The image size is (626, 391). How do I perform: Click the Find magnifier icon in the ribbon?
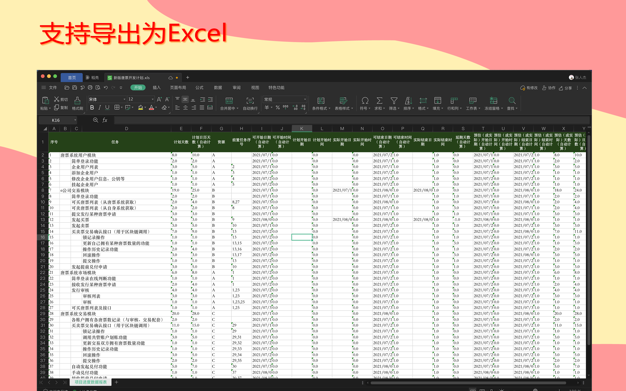pyautogui.click(x=512, y=101)
